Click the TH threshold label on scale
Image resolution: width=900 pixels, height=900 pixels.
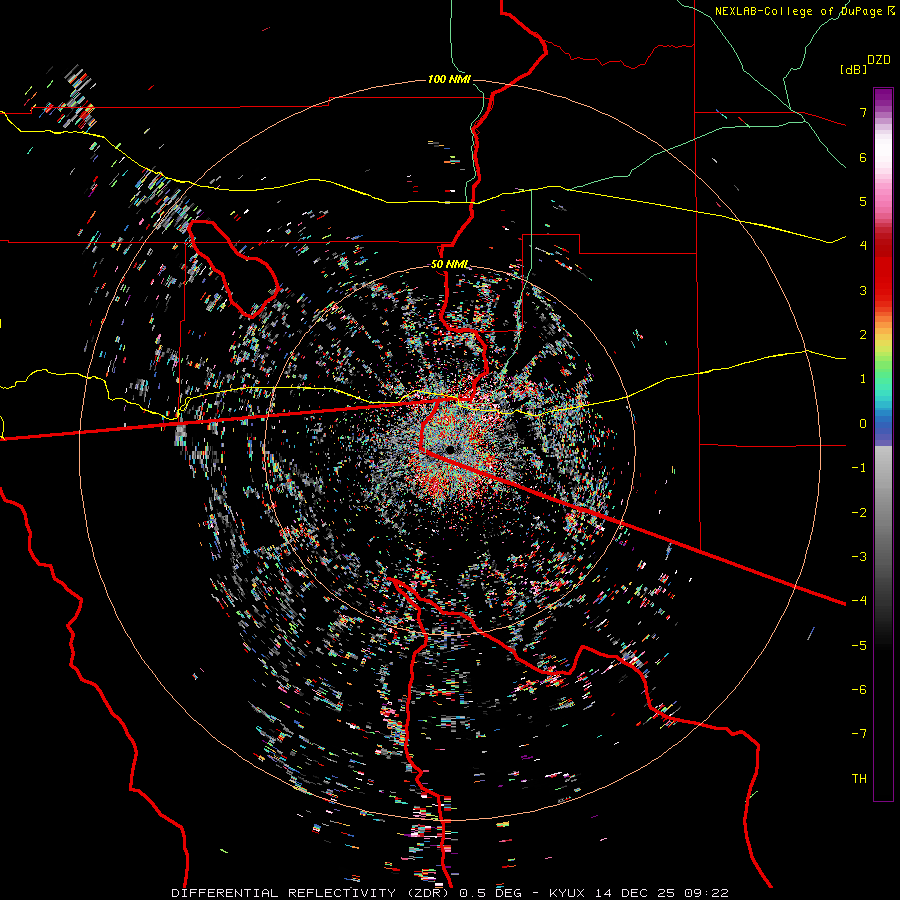click(859, 779)
